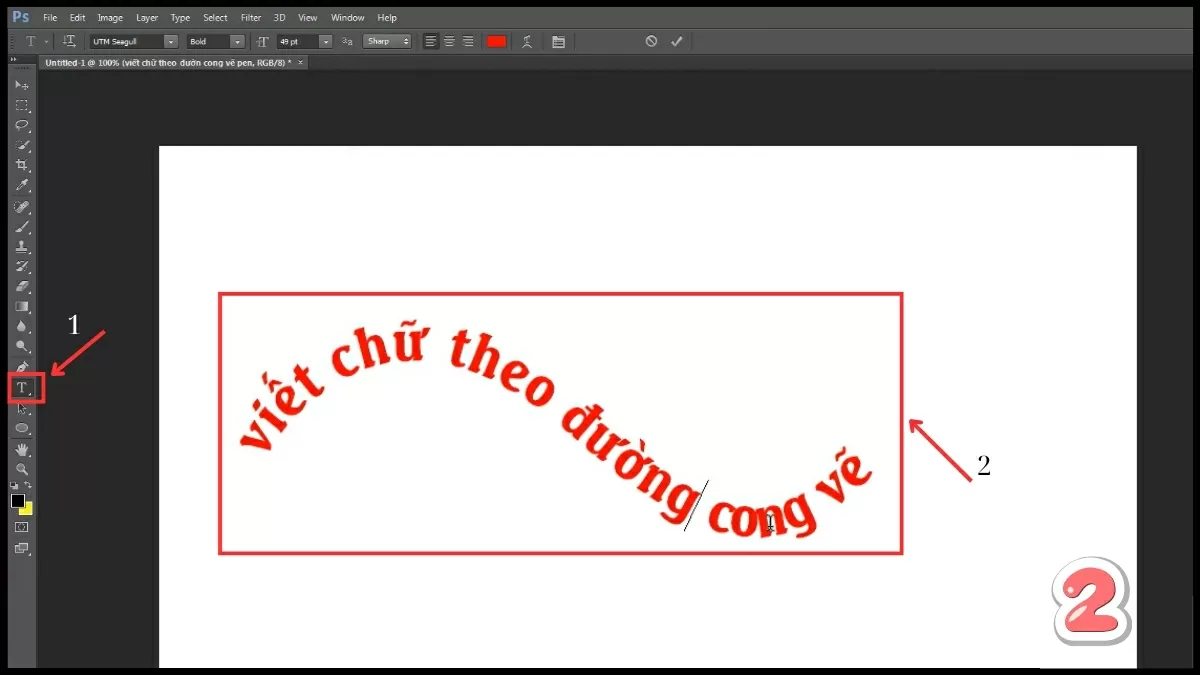This screenshot has width=1200, height=675.
Task: Enable right text alignment
Action: point(468,41)
